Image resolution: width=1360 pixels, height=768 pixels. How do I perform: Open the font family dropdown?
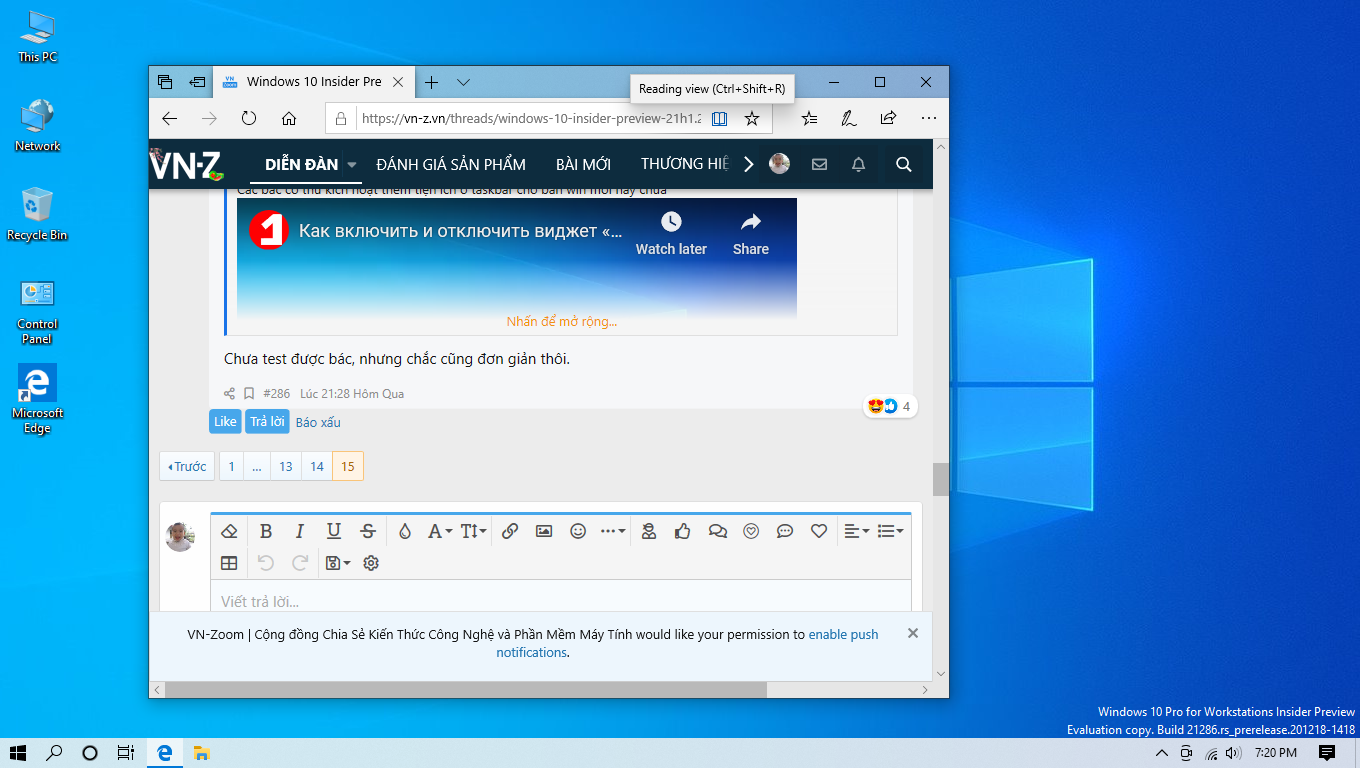coord(440,531)
